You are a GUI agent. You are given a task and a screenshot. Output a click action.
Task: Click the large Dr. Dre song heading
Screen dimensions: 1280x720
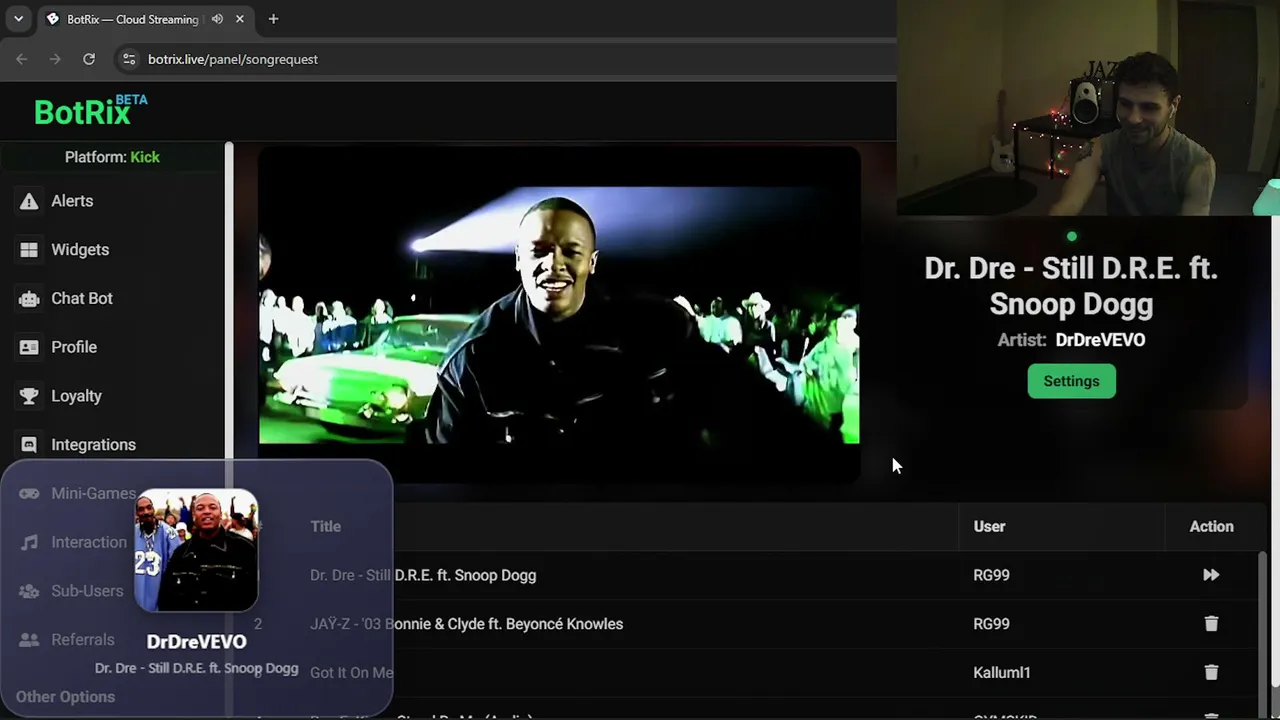point(1071,286)
